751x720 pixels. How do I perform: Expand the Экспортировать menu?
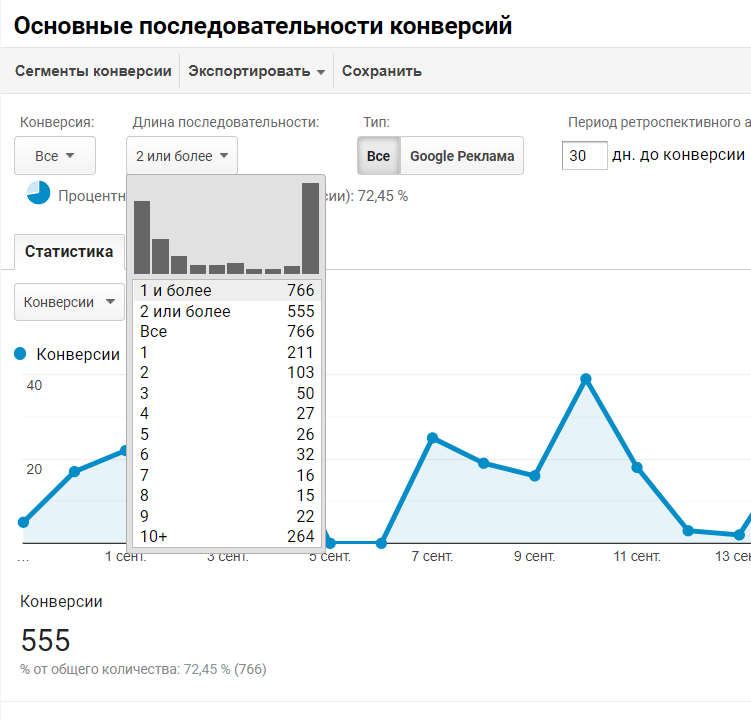pos(257,71)
